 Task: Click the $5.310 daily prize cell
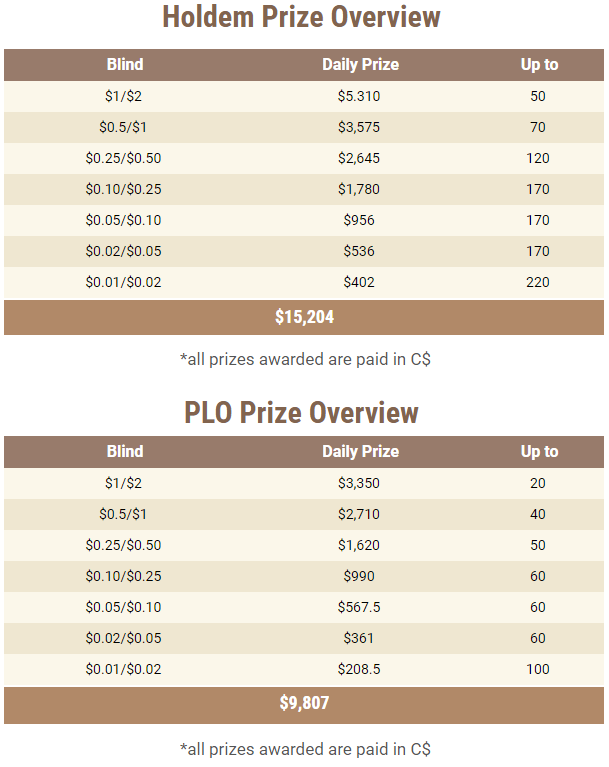(x=359, y=96)
